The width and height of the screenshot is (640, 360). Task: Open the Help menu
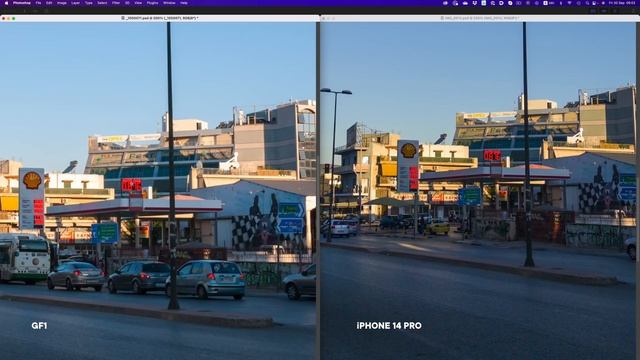[x=184, y=3]
